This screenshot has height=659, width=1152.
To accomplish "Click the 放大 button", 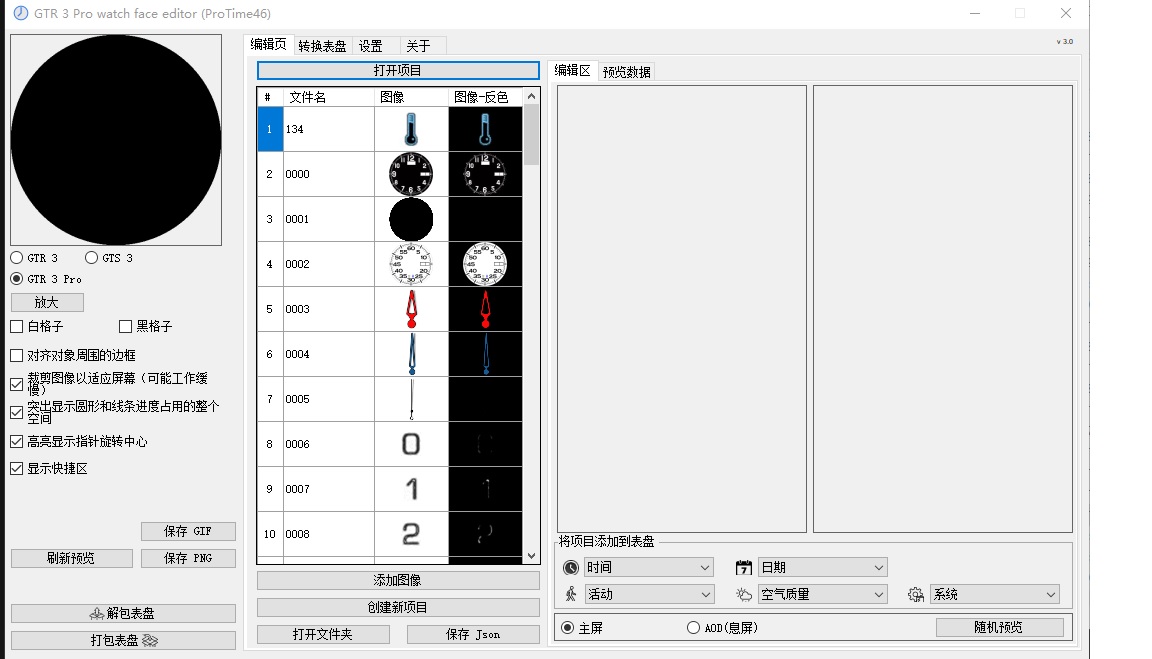I will (47, 303).
